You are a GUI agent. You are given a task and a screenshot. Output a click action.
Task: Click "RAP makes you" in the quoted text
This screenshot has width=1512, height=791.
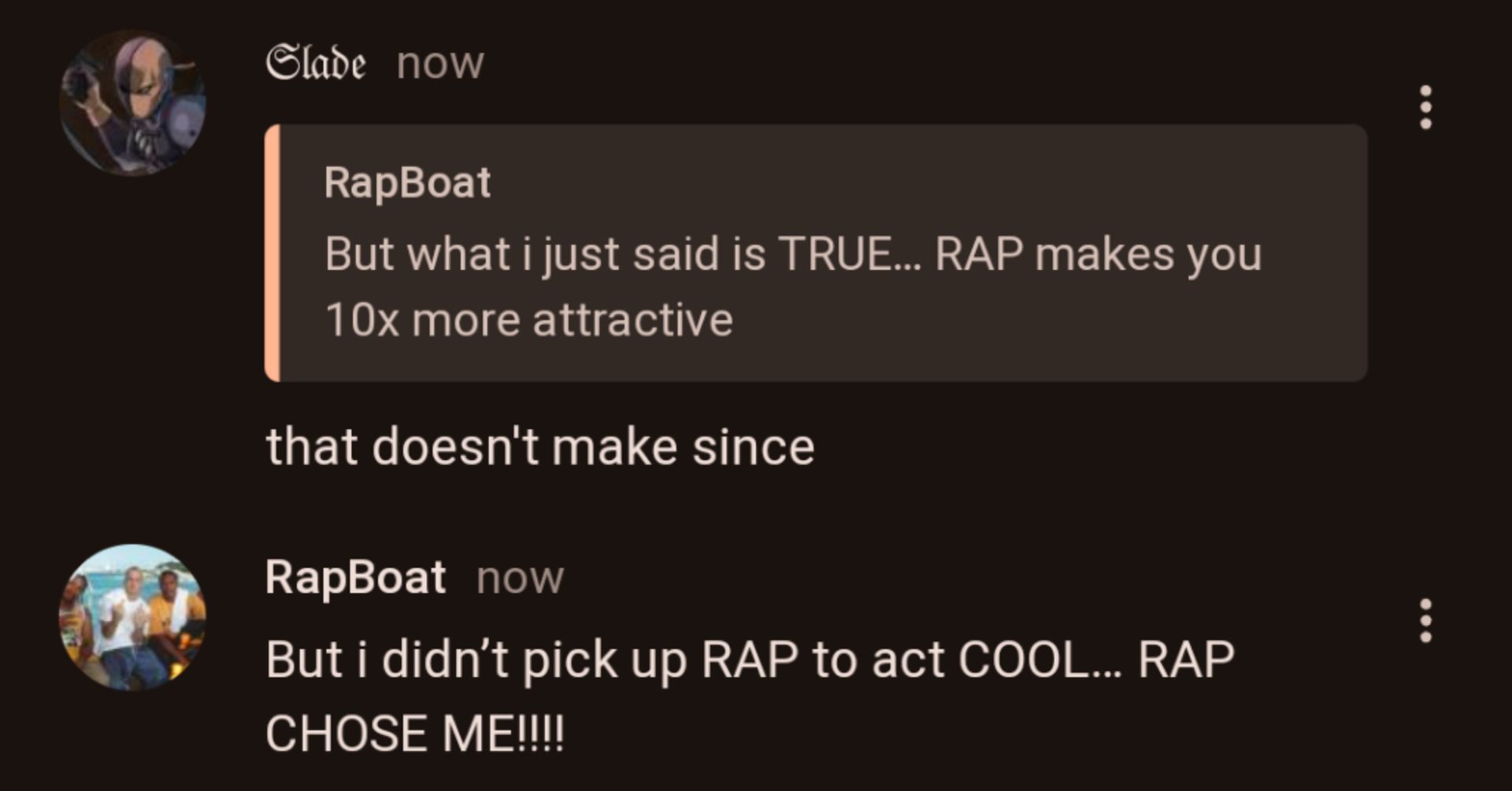[x=1098, y=254]
